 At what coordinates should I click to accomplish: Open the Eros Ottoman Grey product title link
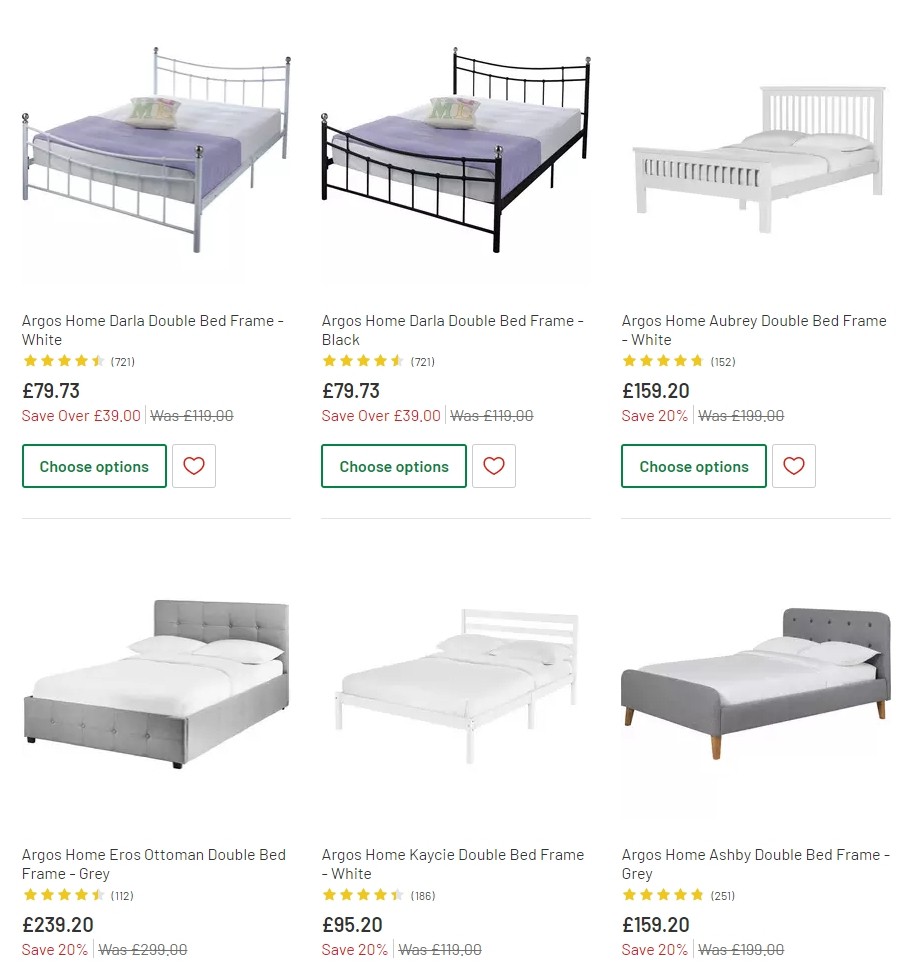point(154,864)
